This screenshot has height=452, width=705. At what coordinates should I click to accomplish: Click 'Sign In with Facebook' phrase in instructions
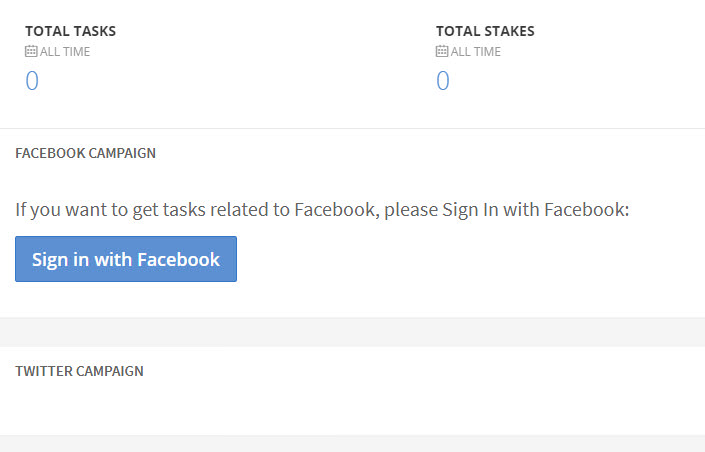pos(535,210)
